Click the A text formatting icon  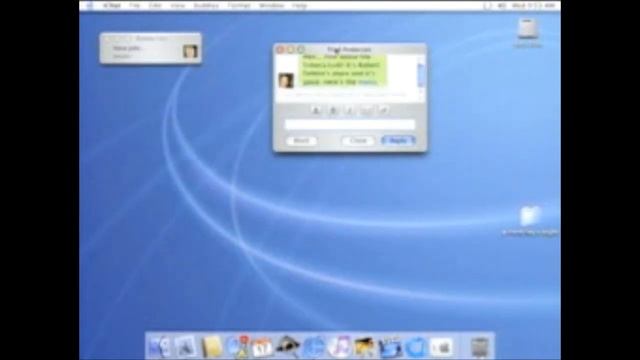click(x=316, y=111)
